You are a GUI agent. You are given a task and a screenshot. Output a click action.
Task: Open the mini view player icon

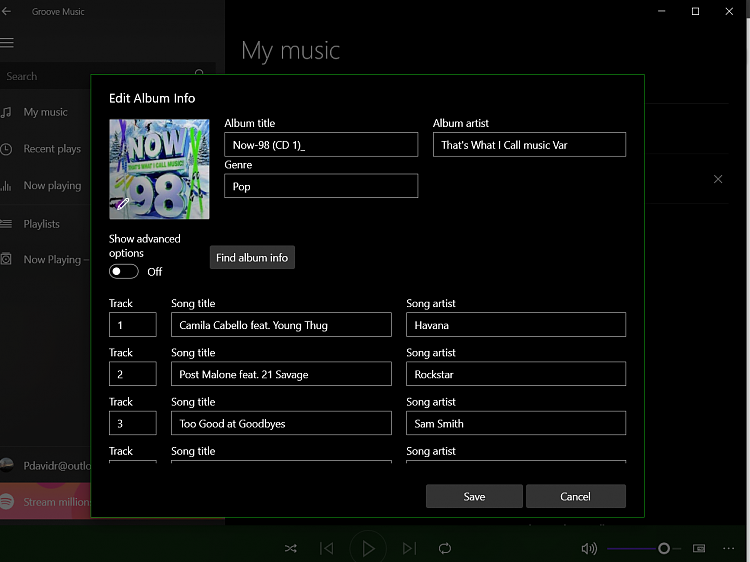click(699, 548)
